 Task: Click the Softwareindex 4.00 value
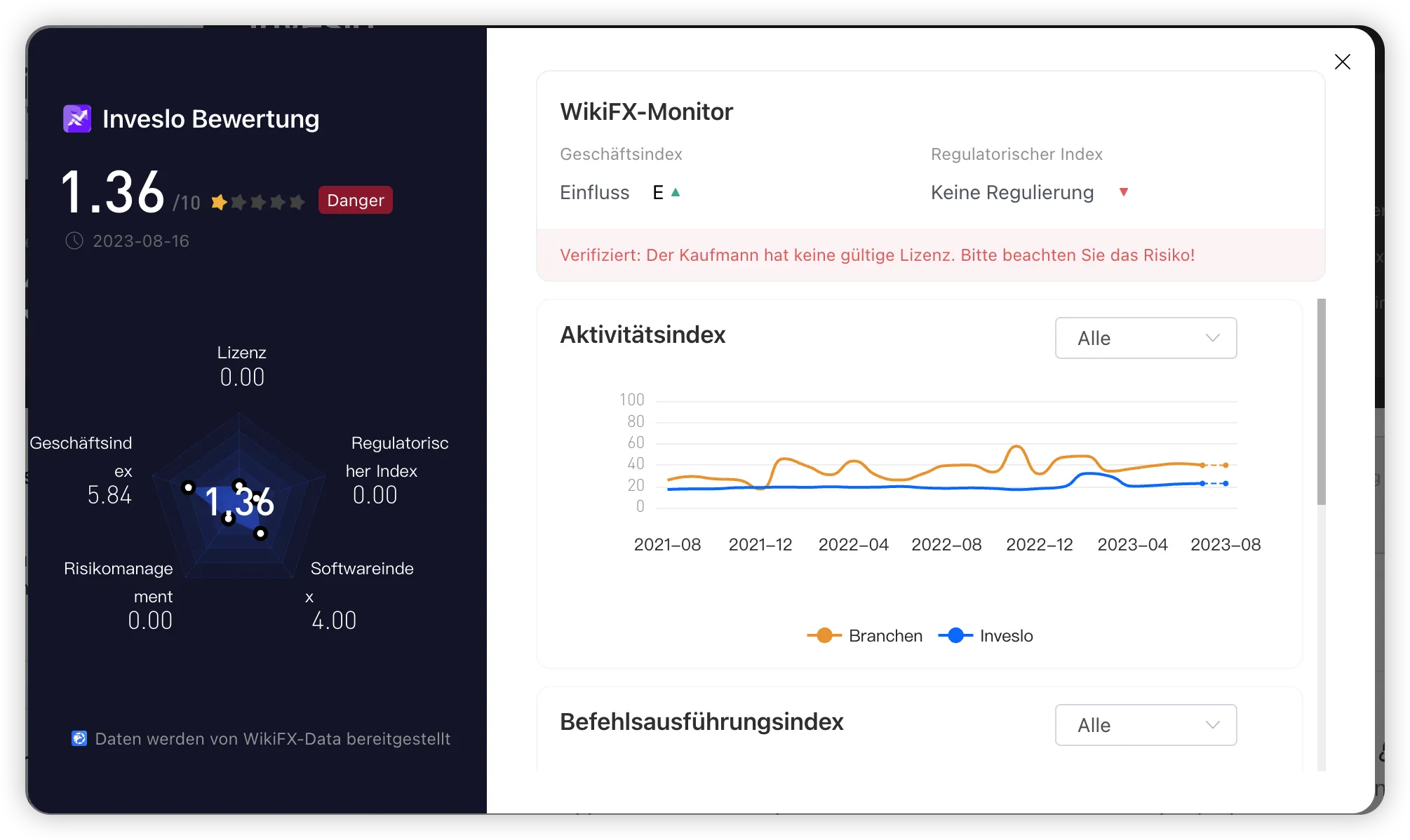tap(334, 621)
